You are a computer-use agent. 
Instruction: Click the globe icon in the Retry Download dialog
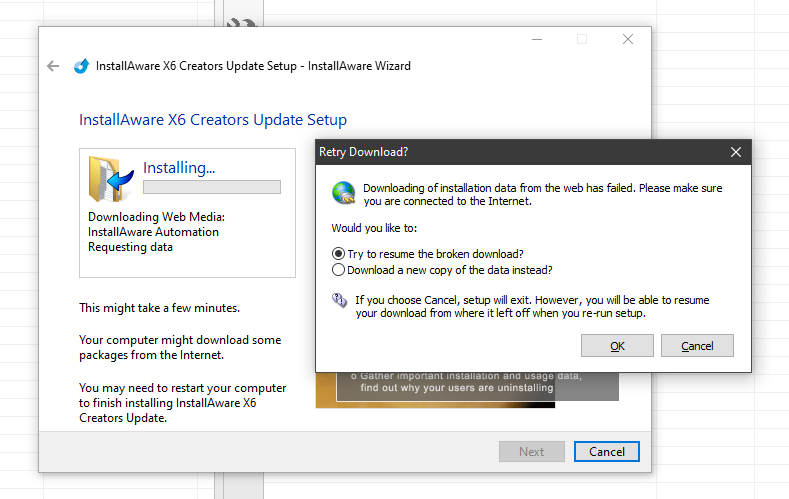344,193
